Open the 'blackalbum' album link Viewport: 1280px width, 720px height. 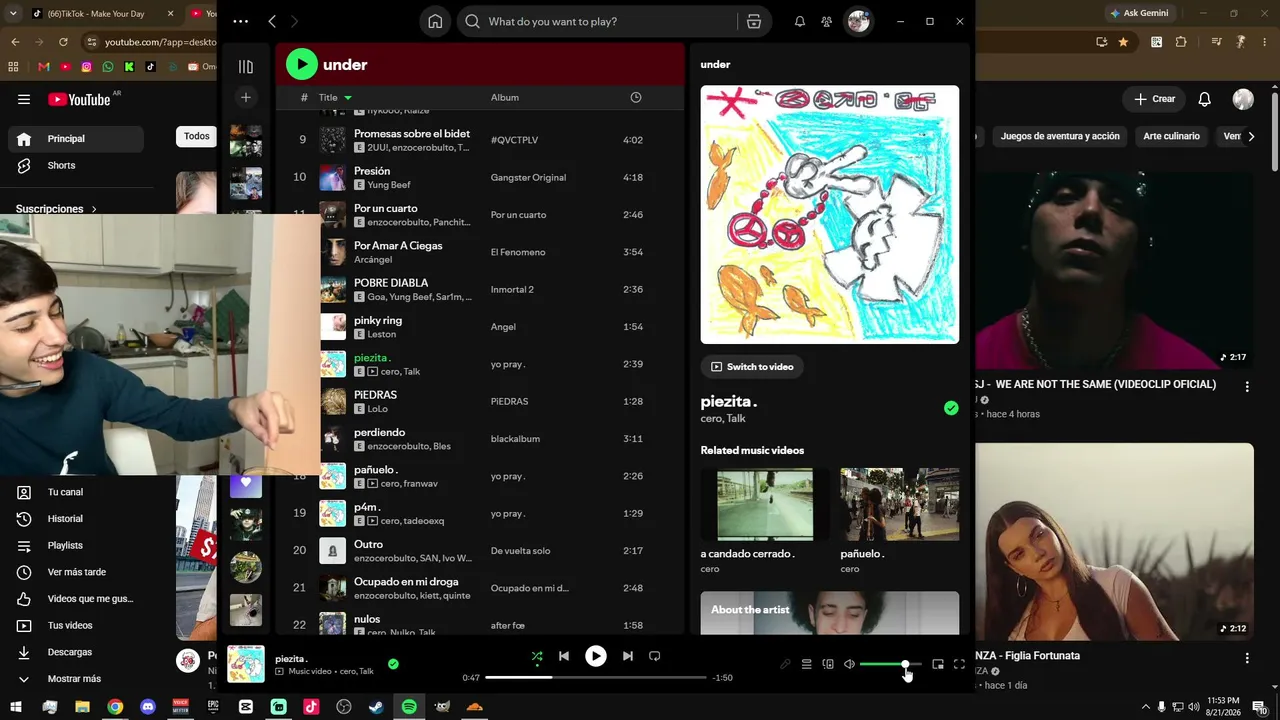(x=515, y=439)
